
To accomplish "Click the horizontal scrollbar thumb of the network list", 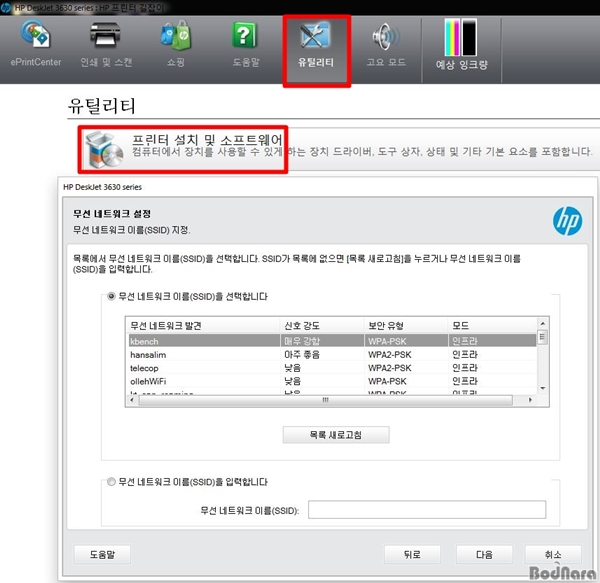I will pyautogui.click(x=326, y=400).
